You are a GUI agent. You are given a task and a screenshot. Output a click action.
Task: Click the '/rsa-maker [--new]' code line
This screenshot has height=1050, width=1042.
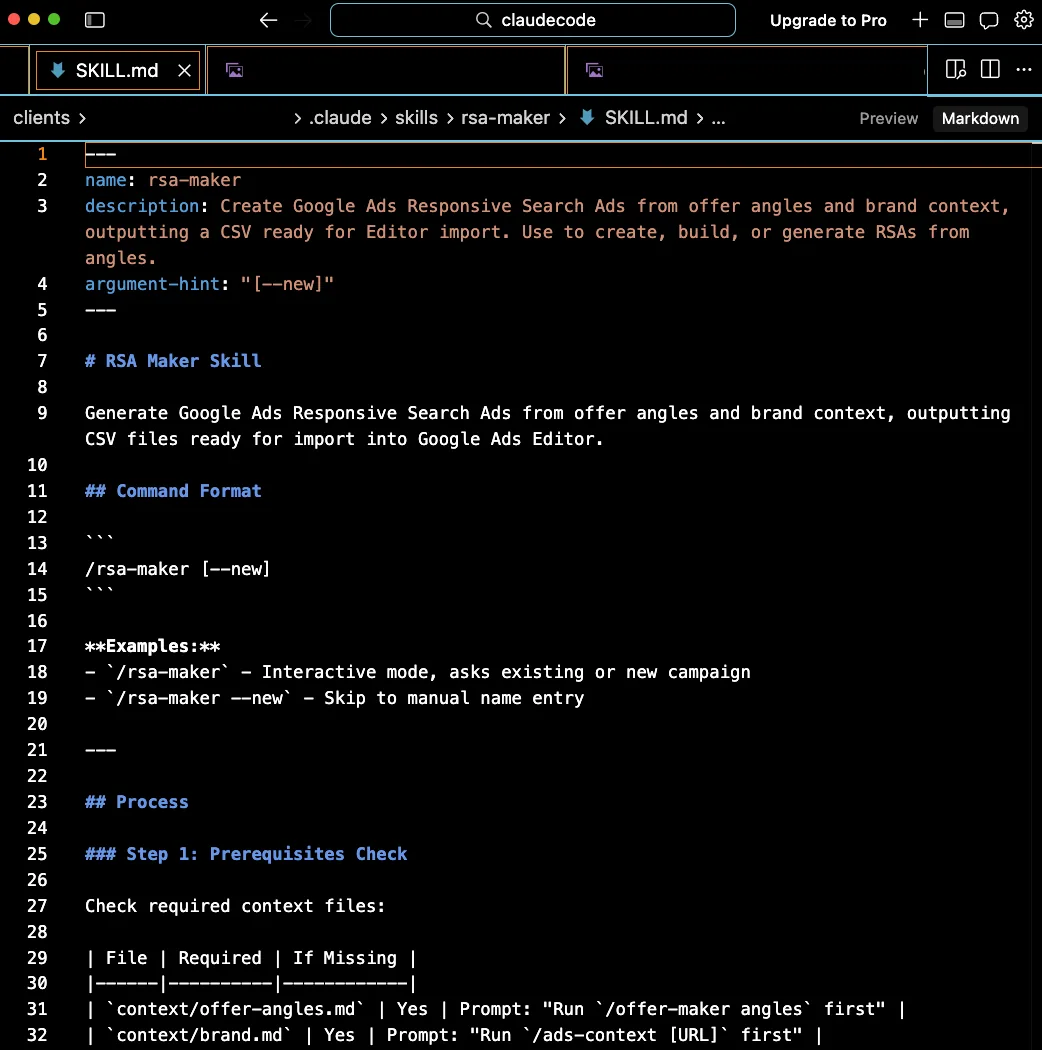click(x=177, y=569)
